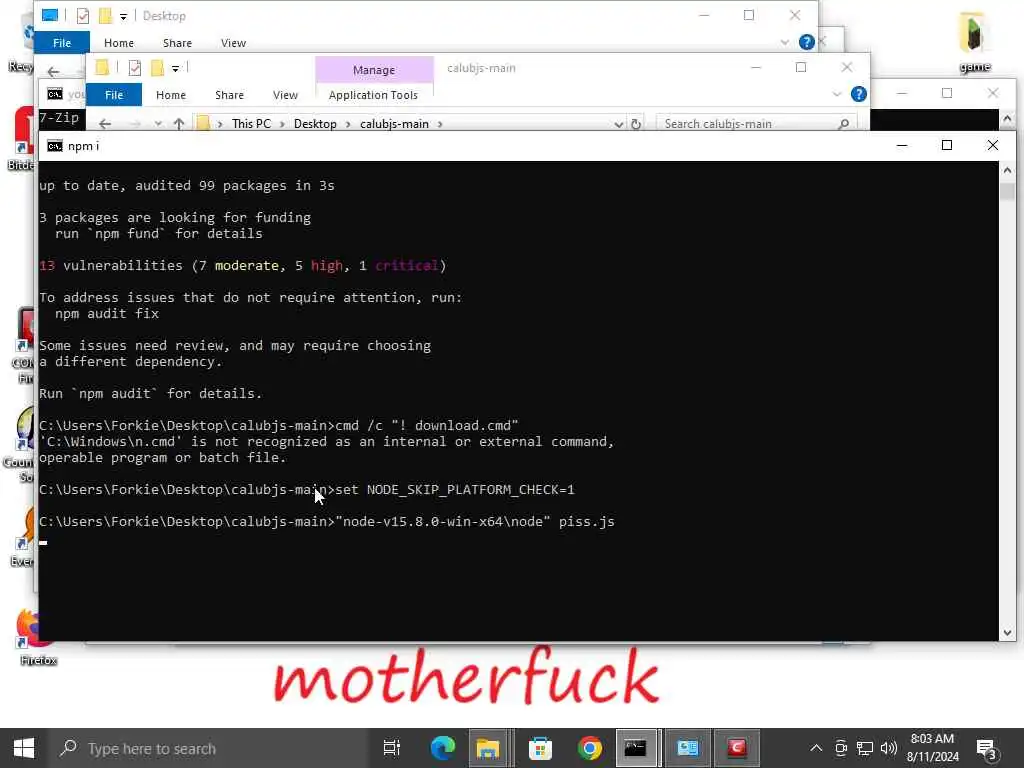The image size is (1024, 768).
Task: Close the npm i console window
Action: (x=993, y=146)
